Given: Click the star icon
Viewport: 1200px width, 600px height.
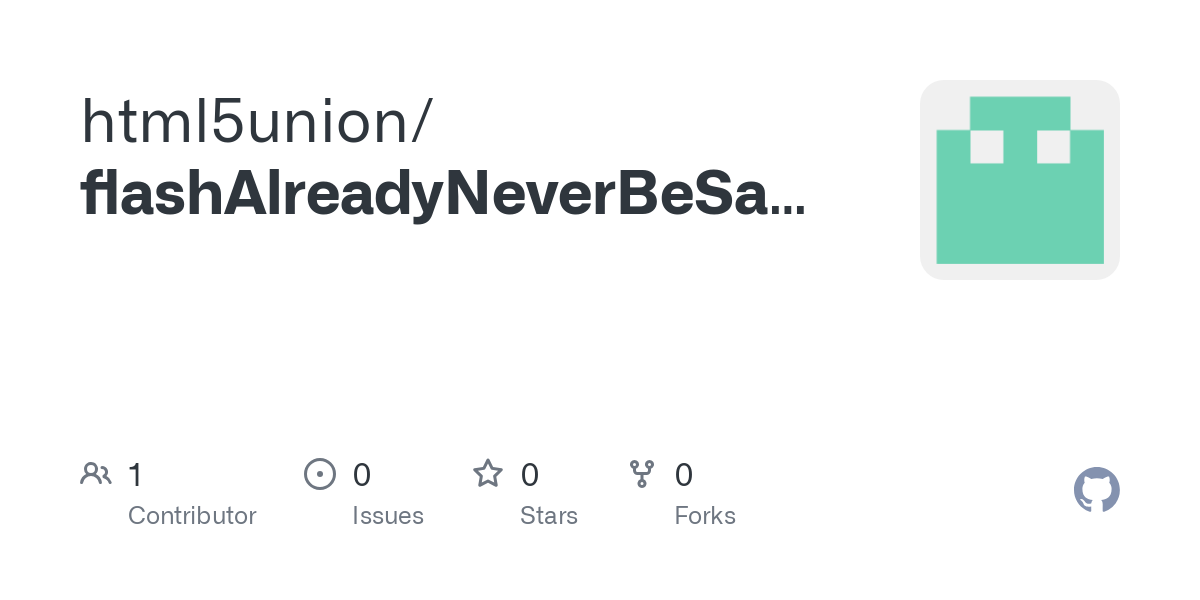Looking at the screenshot, I should tap(488, 474).
